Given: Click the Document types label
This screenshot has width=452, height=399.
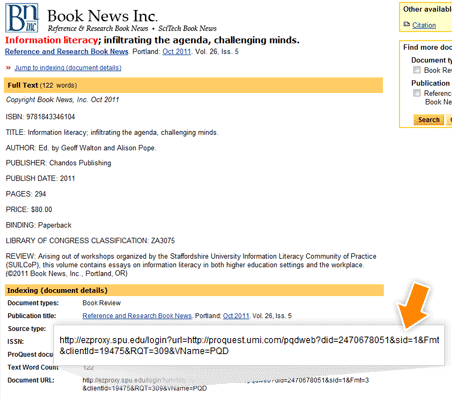Looking at the screenshot, I should click(x=33, y=303).
